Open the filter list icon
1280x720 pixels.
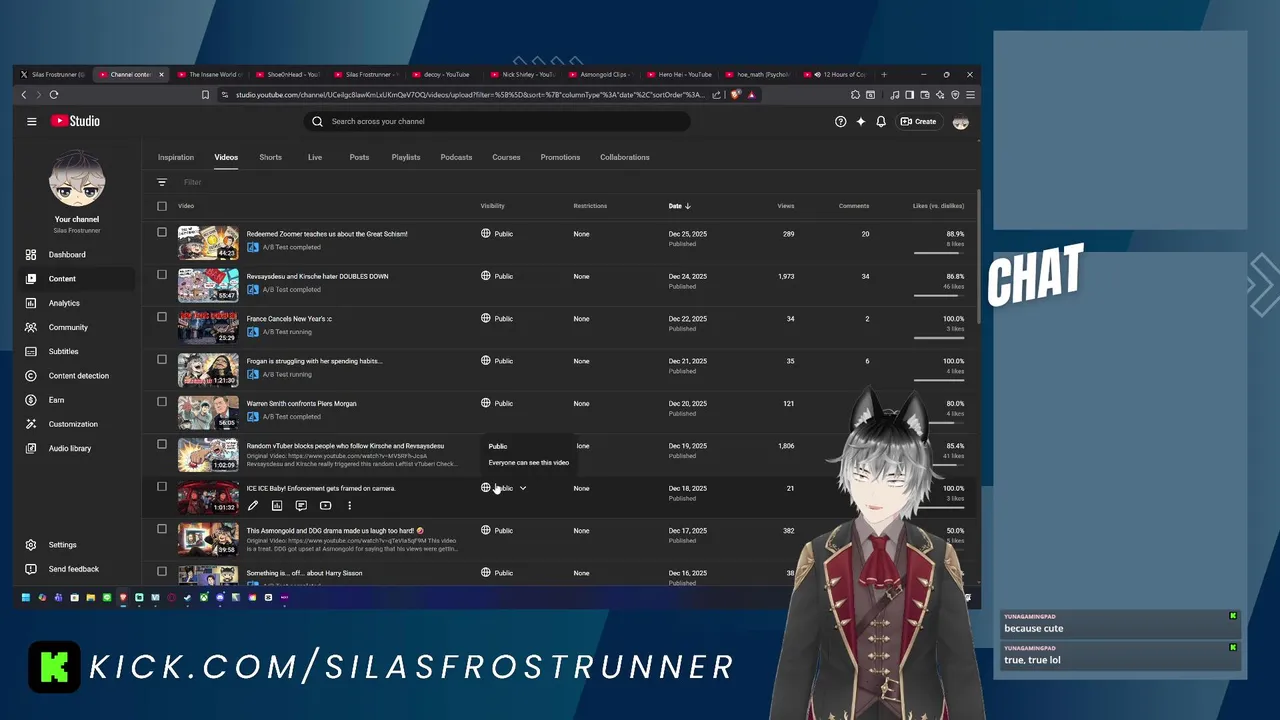coord(162,182)
